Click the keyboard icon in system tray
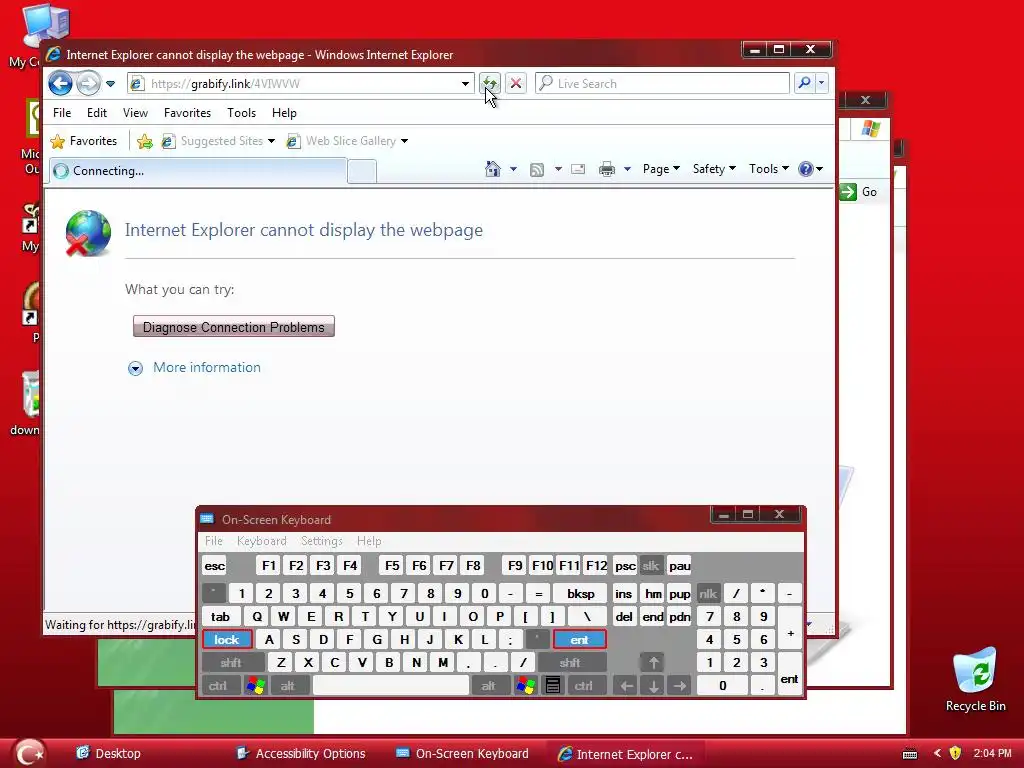 point(910,754)
